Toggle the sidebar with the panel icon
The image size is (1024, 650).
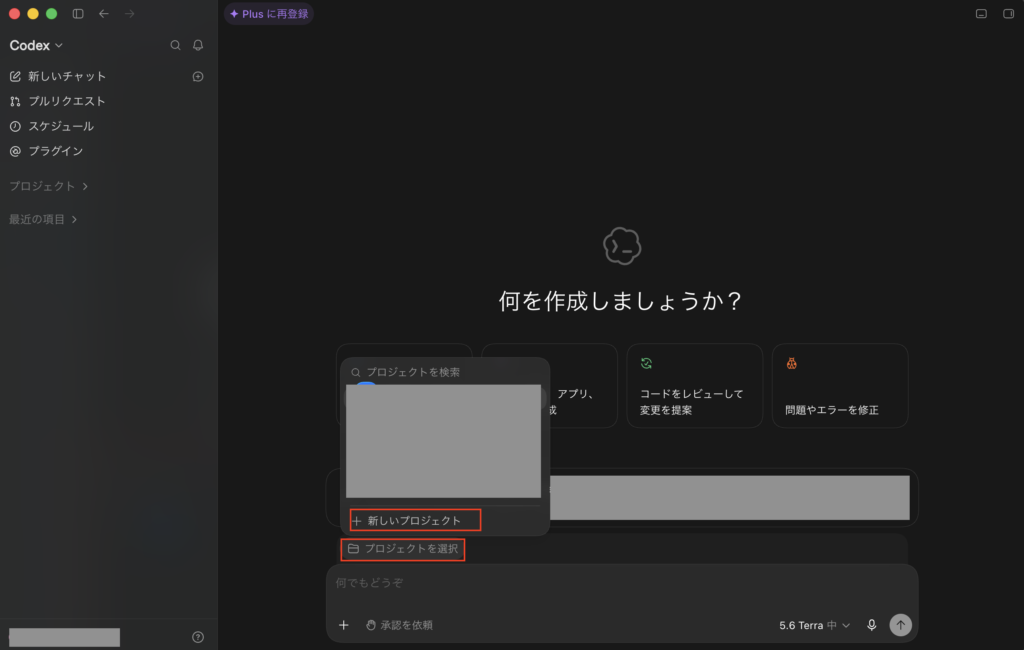pyautogui.click(x=78, y=14)
